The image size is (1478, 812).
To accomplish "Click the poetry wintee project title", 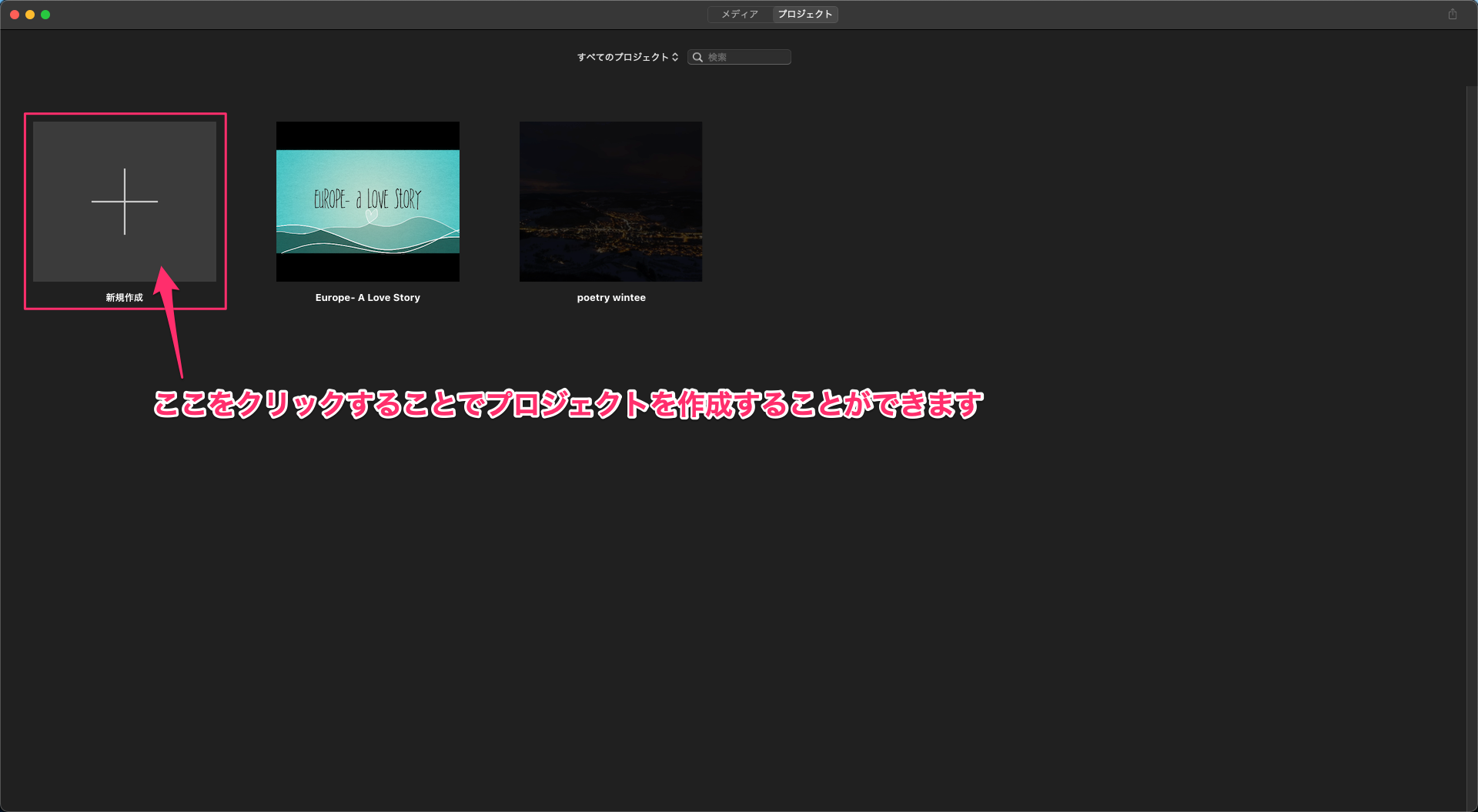I will (610, 298).
